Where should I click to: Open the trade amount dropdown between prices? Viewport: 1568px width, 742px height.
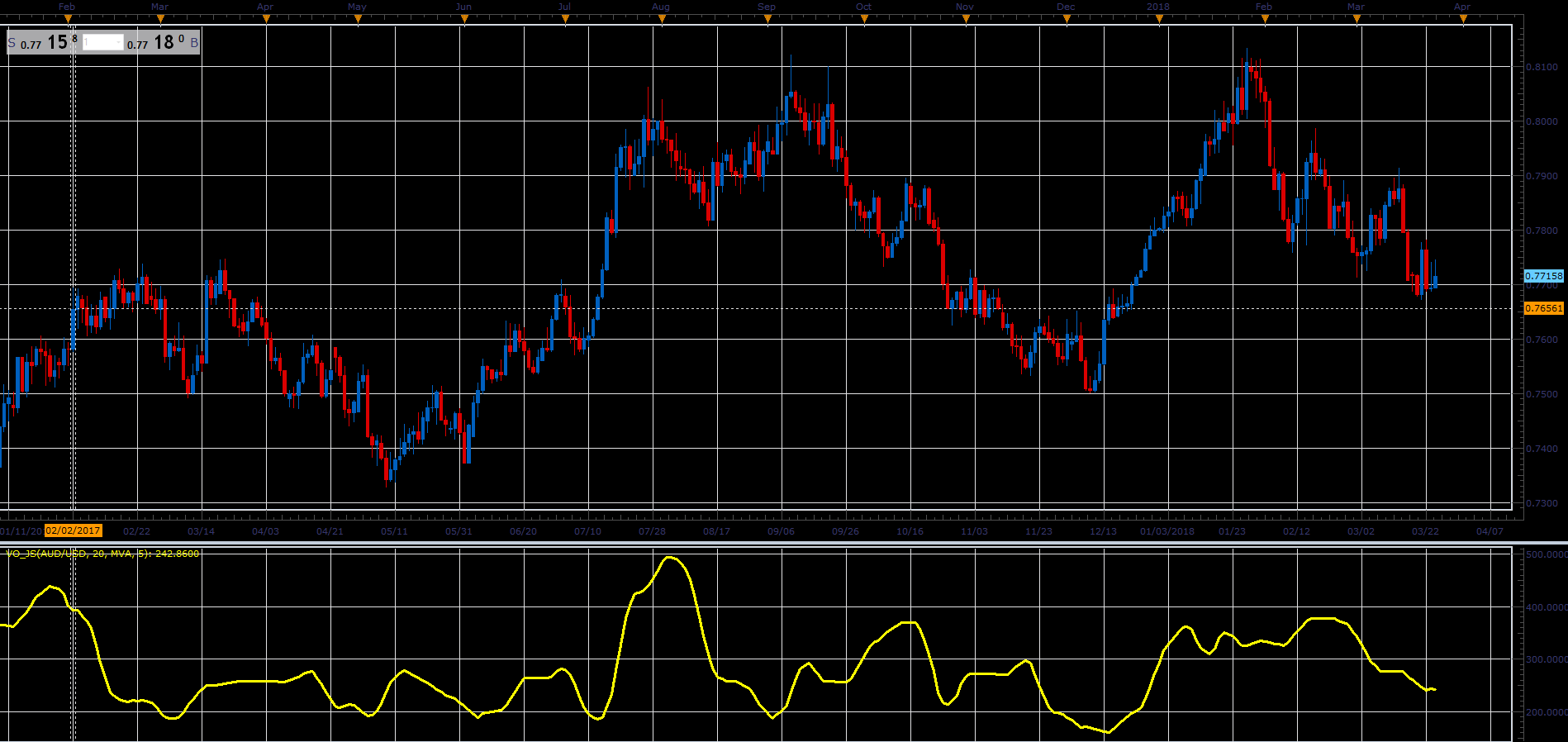102,42
